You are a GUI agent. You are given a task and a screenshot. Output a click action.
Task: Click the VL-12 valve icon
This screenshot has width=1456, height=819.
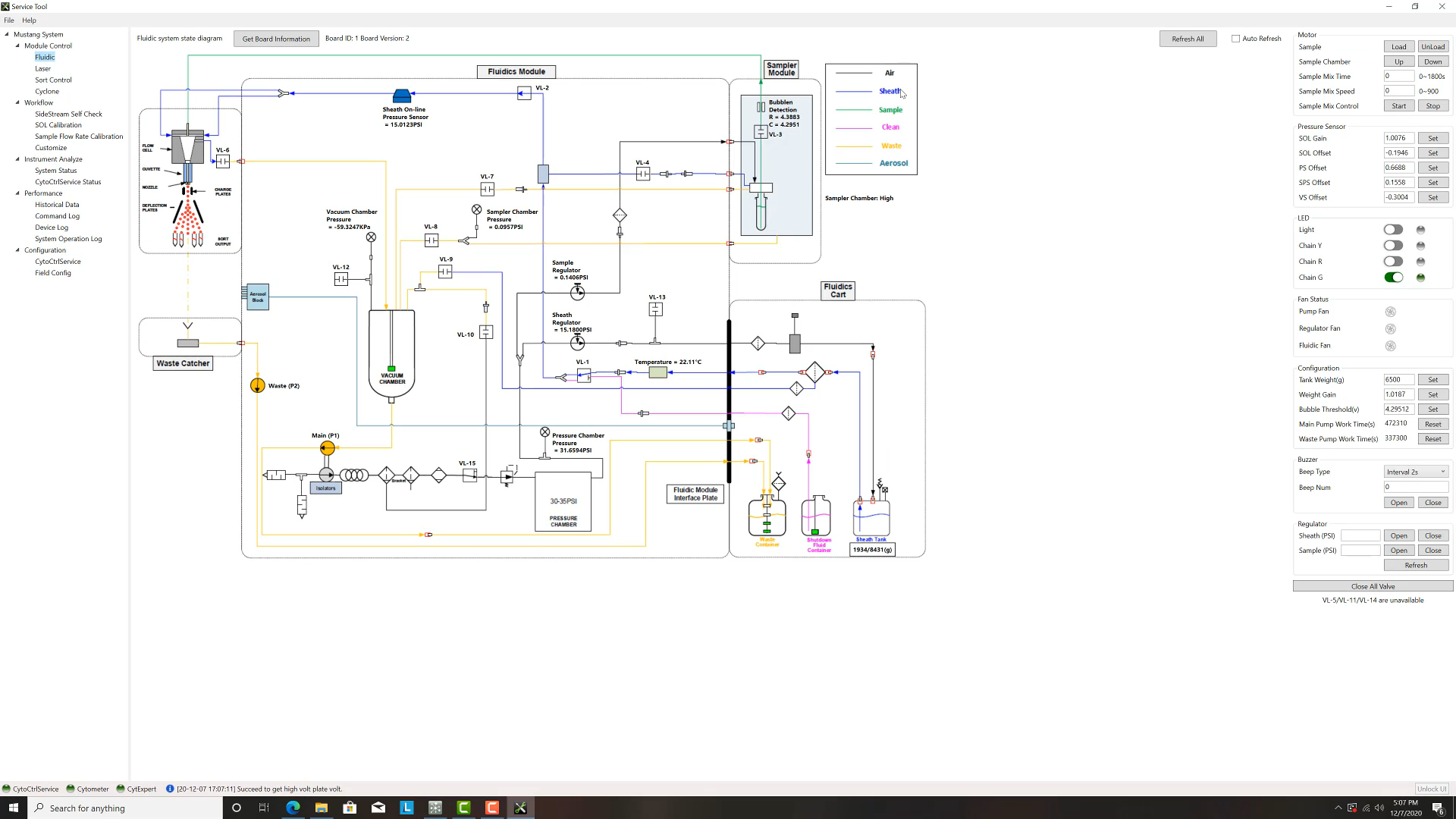click(x=341, y=279)
